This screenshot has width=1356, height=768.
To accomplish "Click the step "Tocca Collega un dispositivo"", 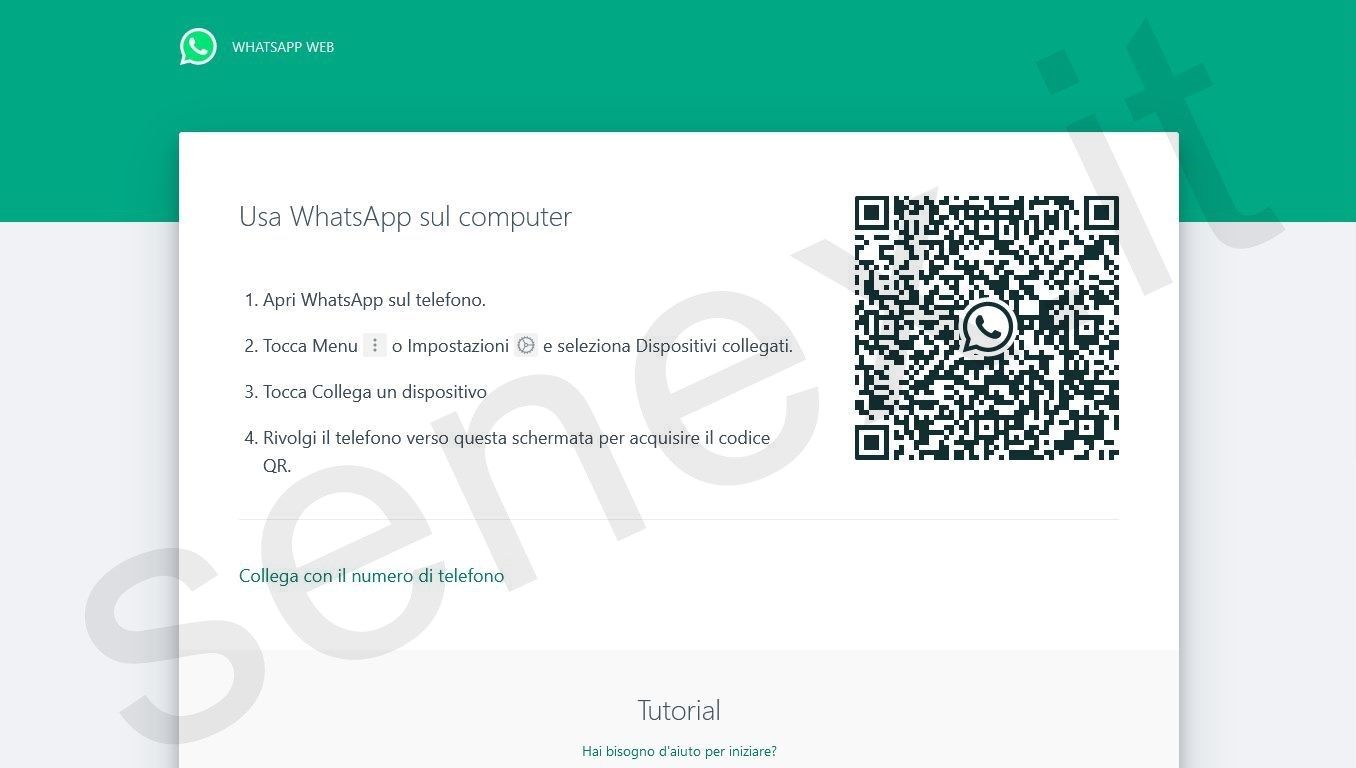I will point(375,392).
